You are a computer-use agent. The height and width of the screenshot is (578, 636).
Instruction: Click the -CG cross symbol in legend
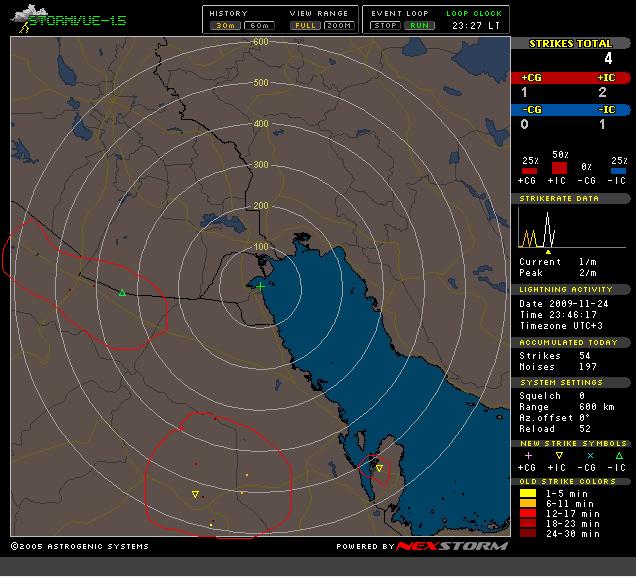click(x=590, y=455)
